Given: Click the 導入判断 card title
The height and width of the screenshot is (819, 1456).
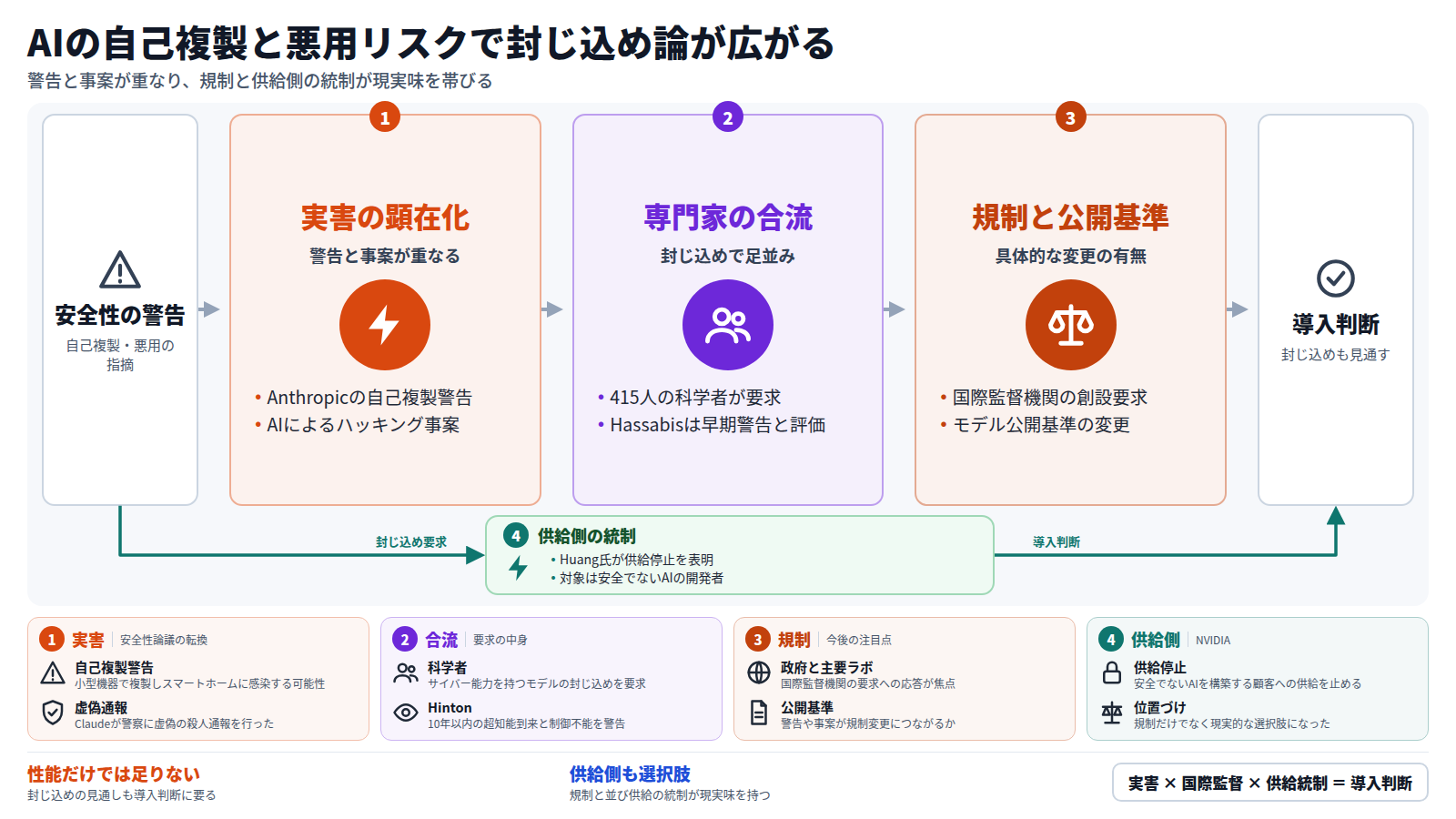Looking at the screenshot, I should coord(1336,324).
